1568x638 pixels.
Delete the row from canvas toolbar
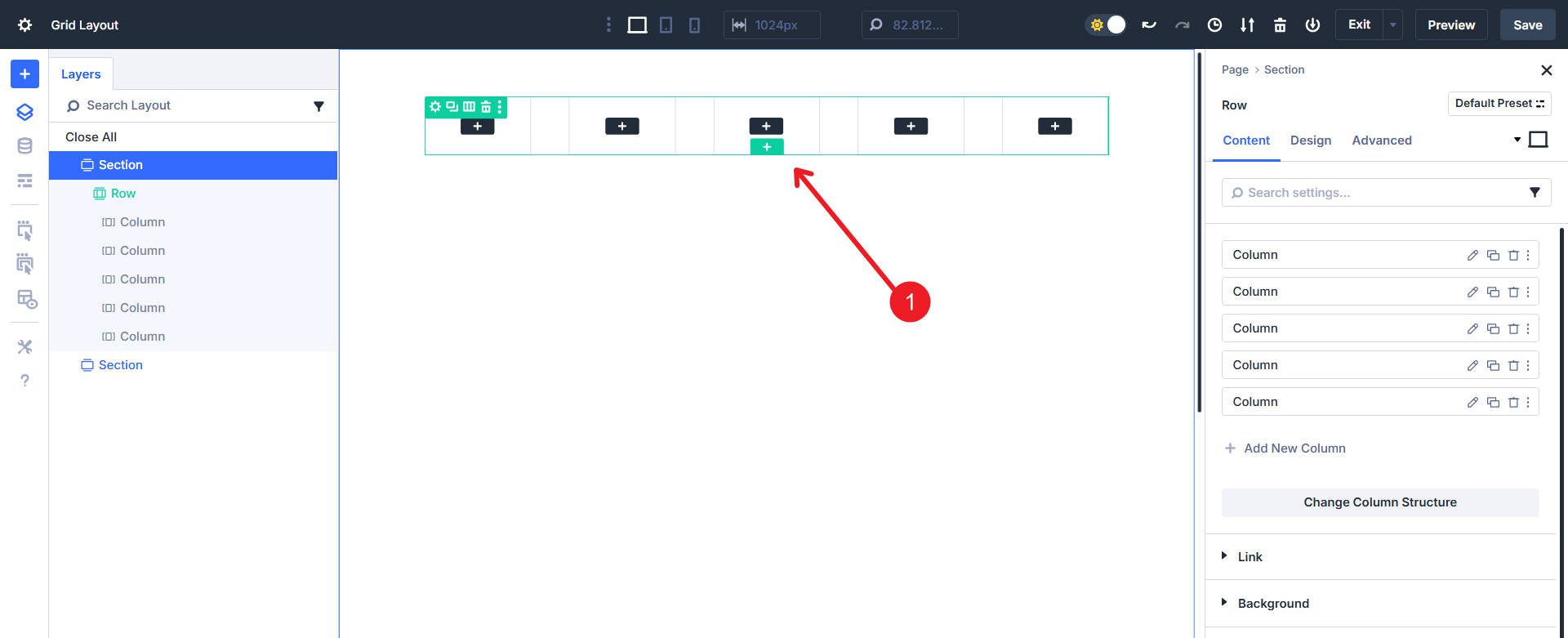point(486,106)
